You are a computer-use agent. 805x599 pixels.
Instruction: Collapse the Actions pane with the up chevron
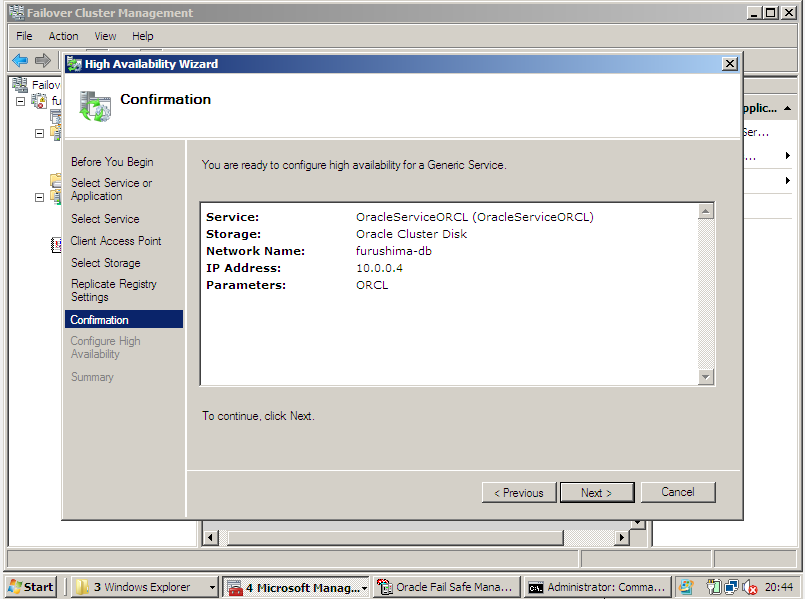(787, 108)
